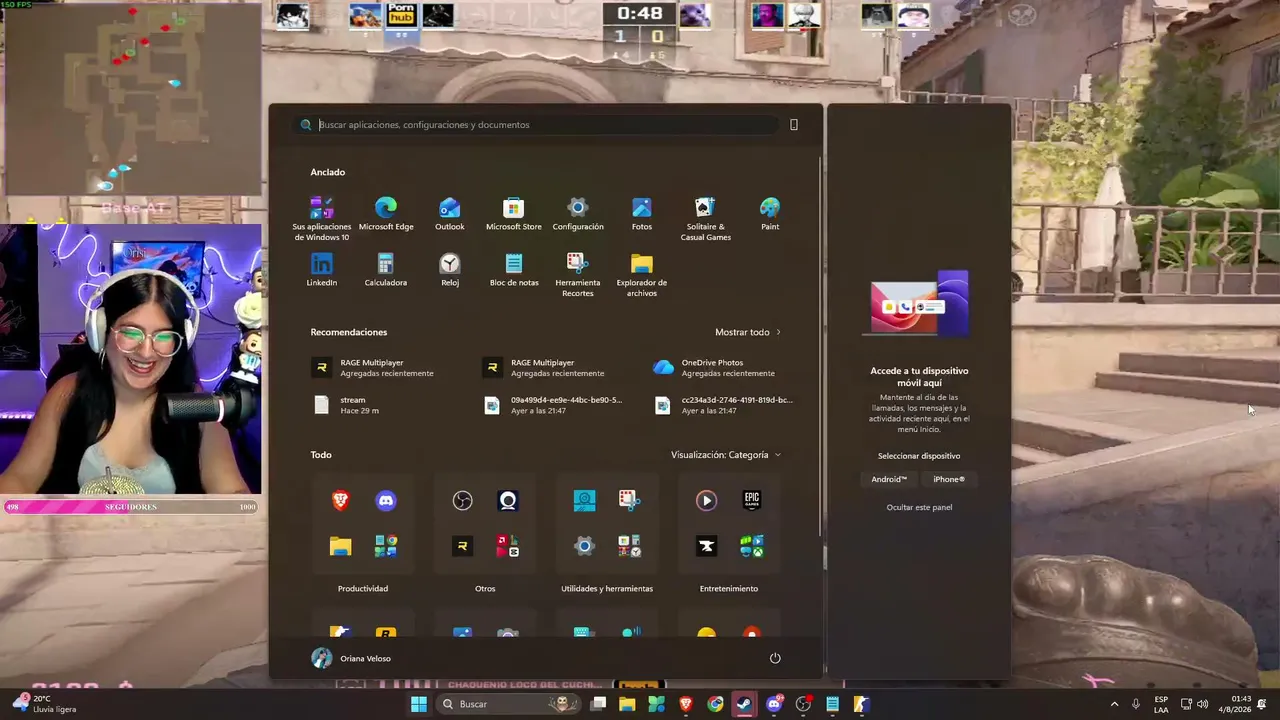Select iPhone® device option
The image size is (1280, 720).
(x=949, y=479)
